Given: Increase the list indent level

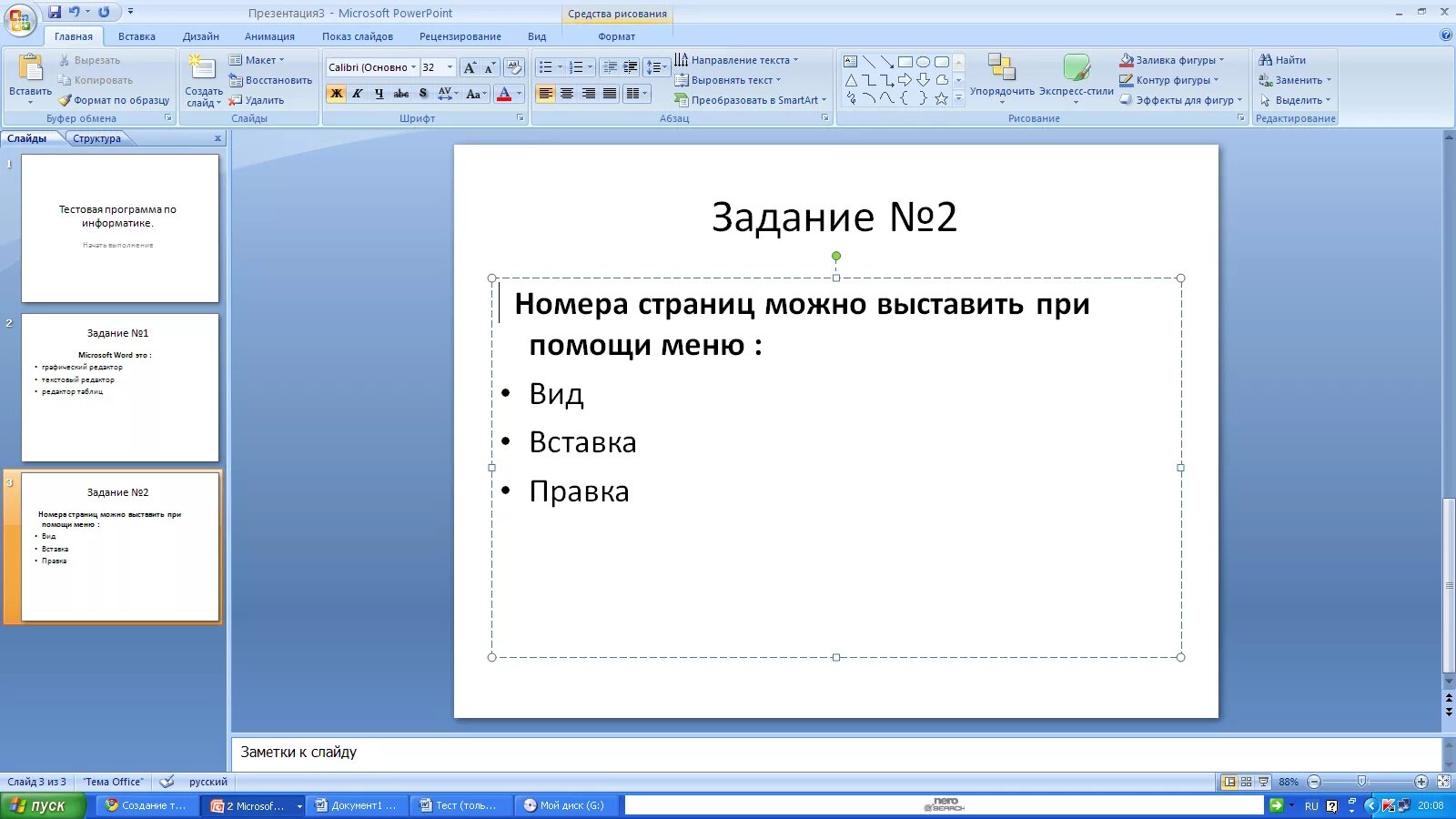Looking at the screenshot, I should tap(630, 67).
